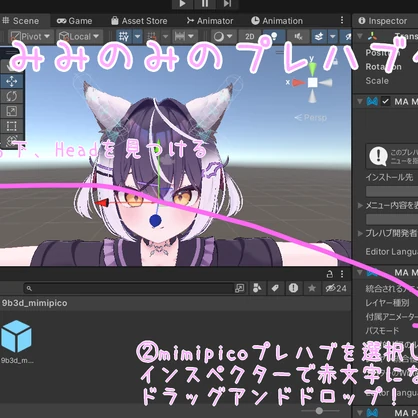Click the MA P component icon

coord(372,413)
